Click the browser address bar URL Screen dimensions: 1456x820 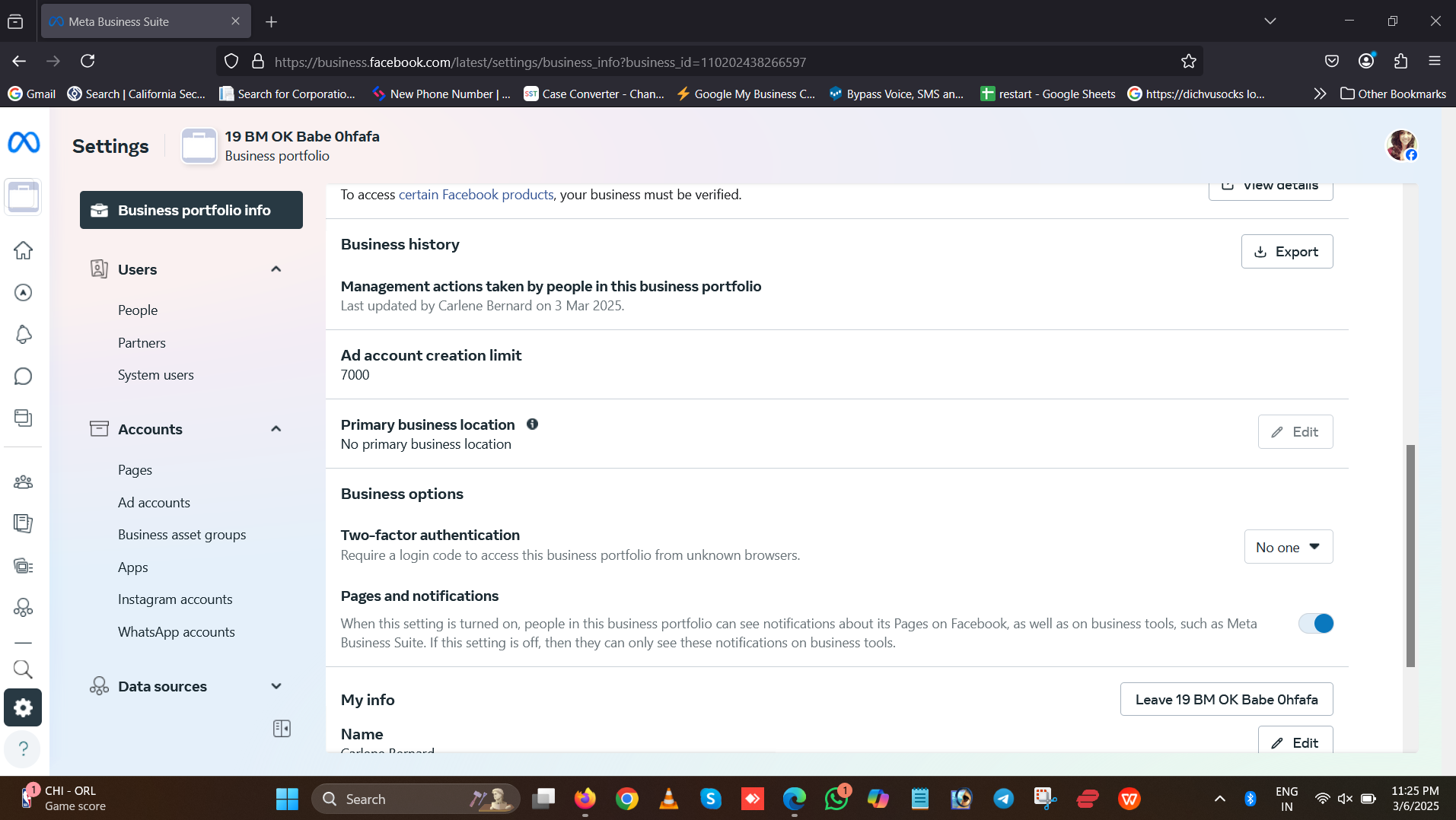540,62
